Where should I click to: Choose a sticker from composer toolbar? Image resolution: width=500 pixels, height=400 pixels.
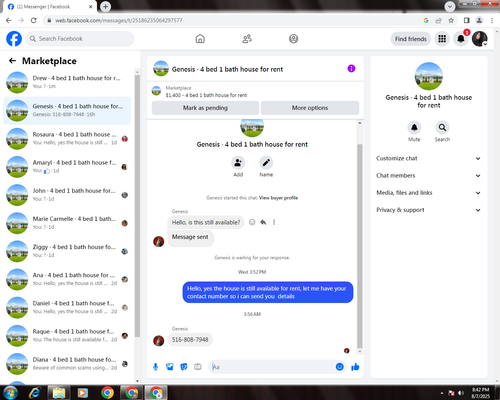pyautogui.click(x=184, y=367)
